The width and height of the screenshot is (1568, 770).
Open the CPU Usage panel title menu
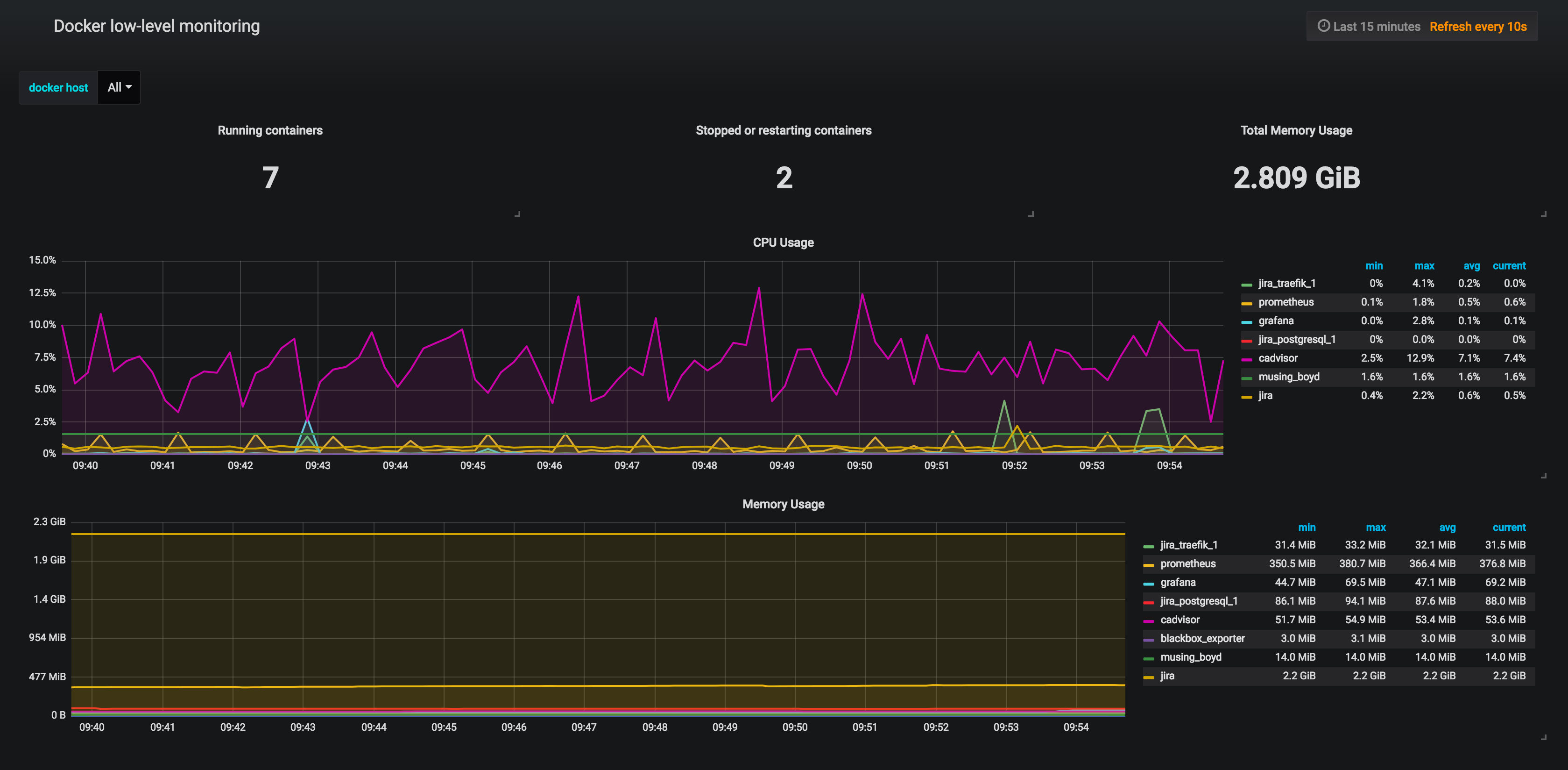click(x=783, y=242)
